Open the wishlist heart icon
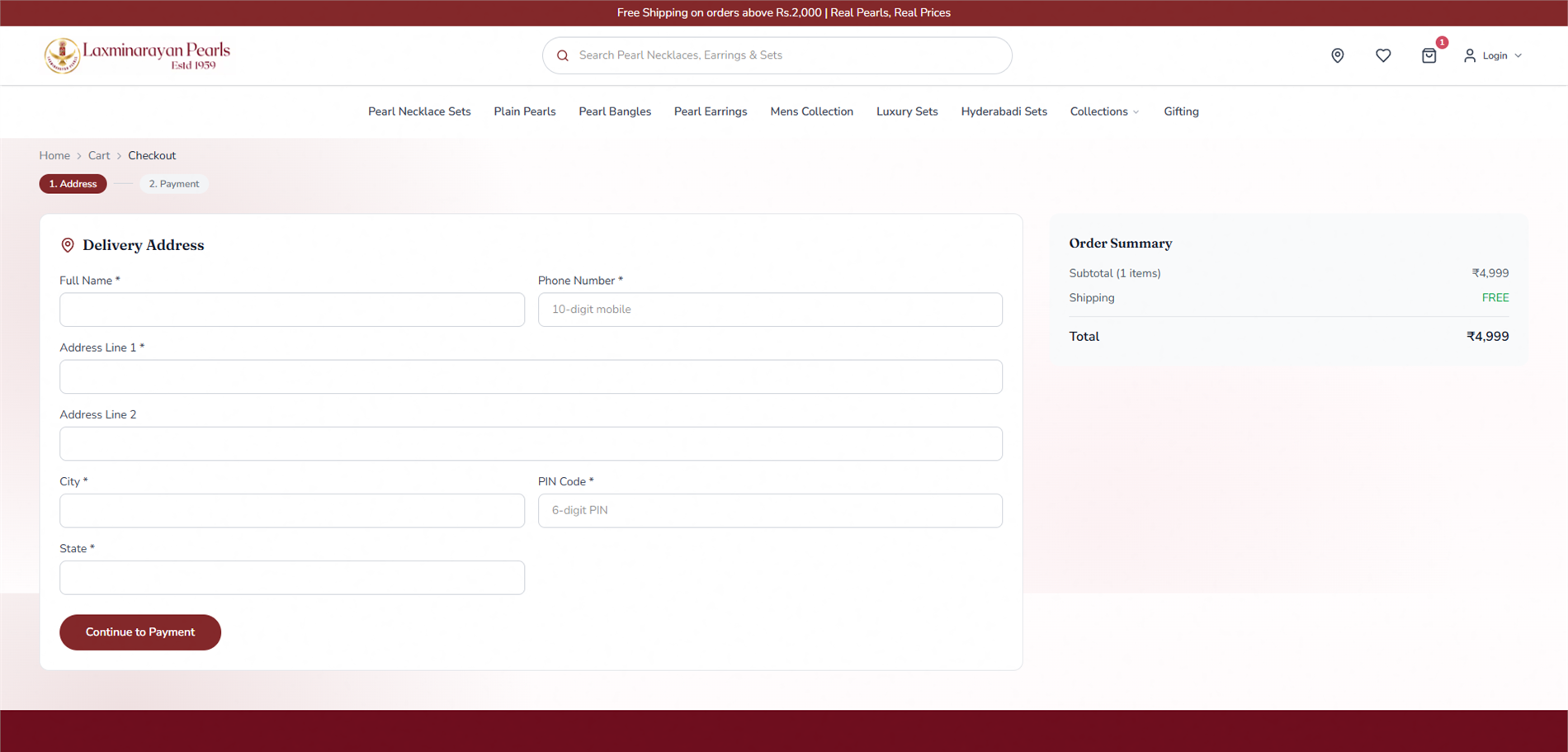The width and height of the screenshot is (1568, 752). 1383,55
